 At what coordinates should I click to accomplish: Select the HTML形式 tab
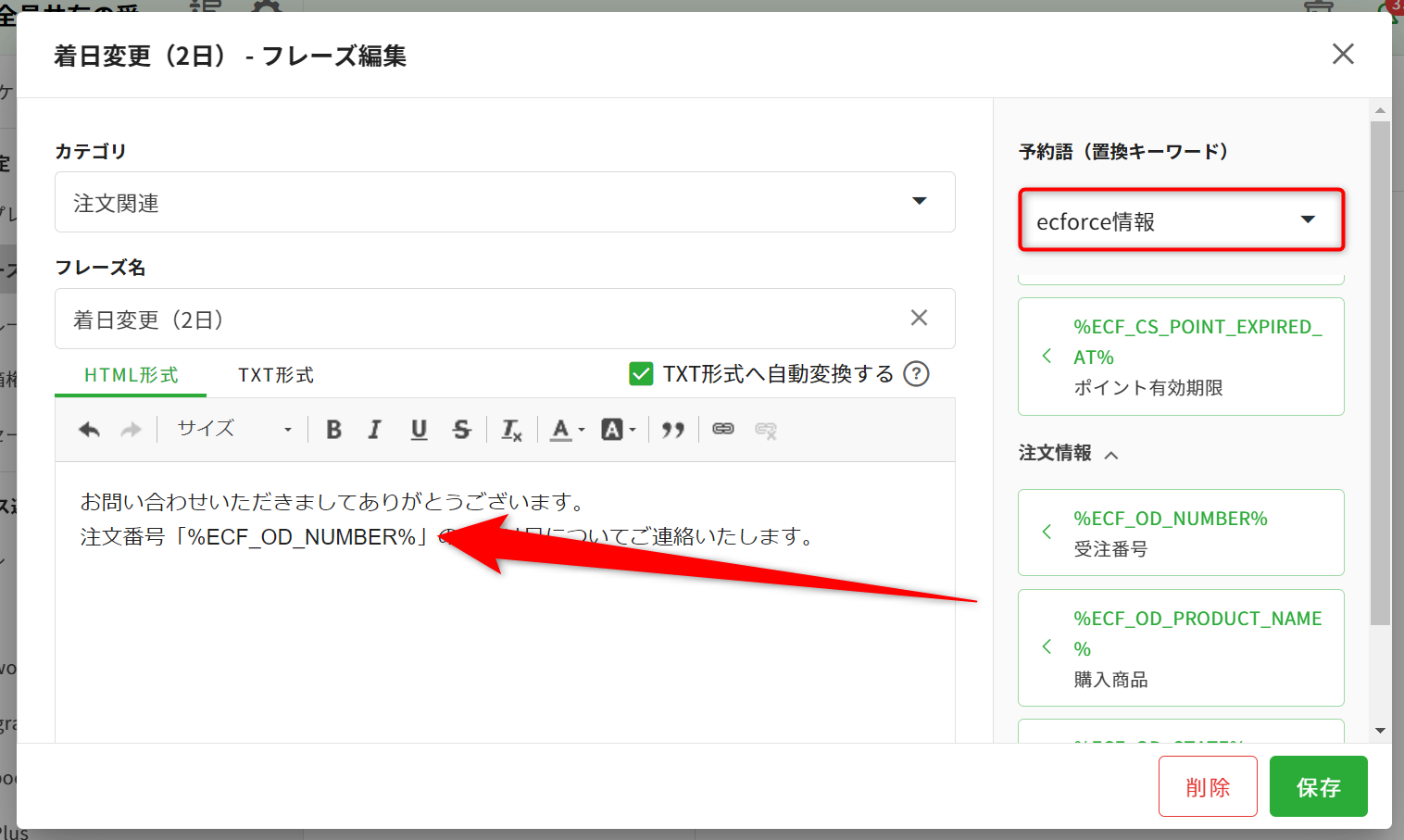pos(131,375)
